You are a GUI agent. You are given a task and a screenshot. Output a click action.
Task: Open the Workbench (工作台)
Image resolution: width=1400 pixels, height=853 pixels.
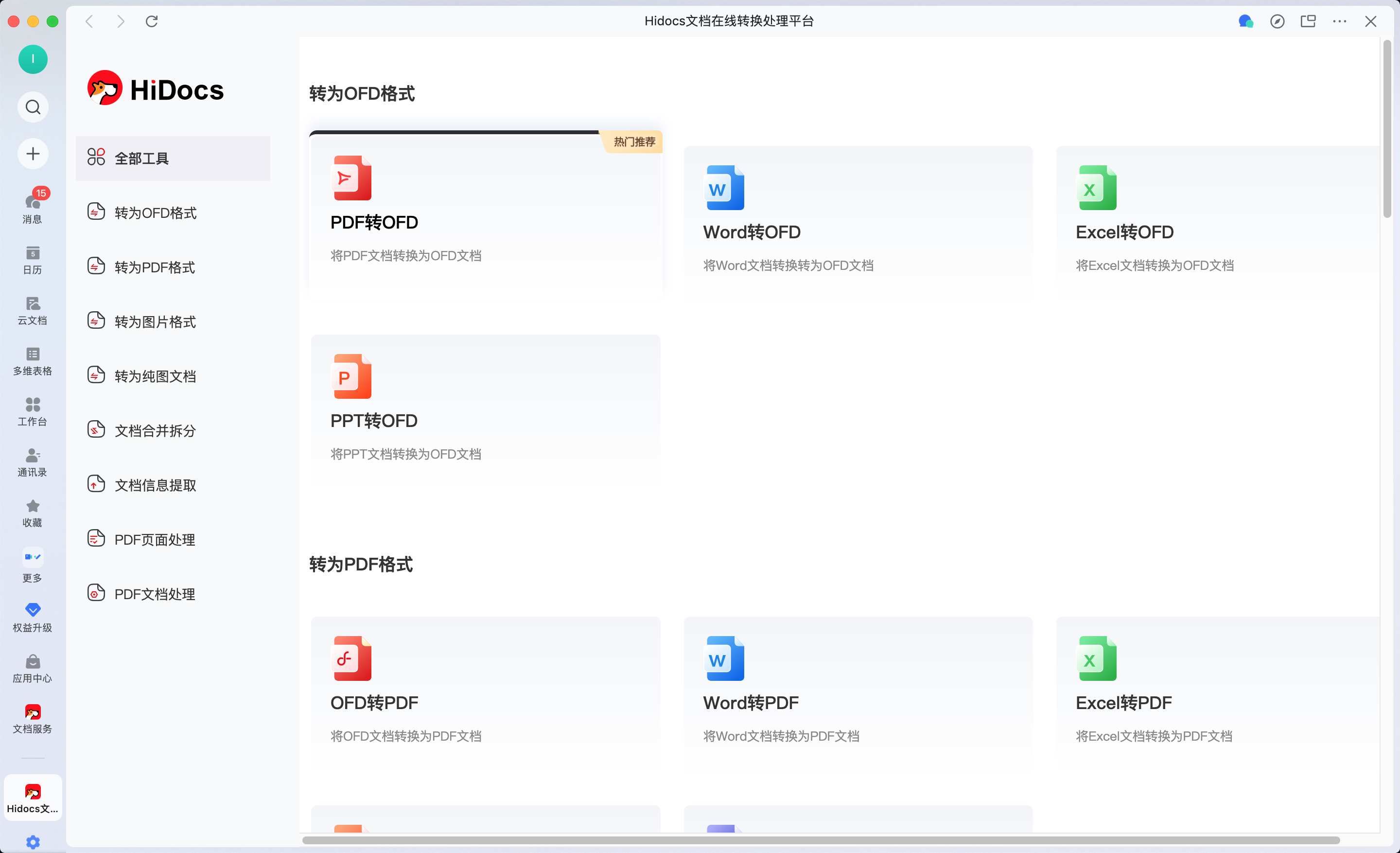[x=33, y=411]
